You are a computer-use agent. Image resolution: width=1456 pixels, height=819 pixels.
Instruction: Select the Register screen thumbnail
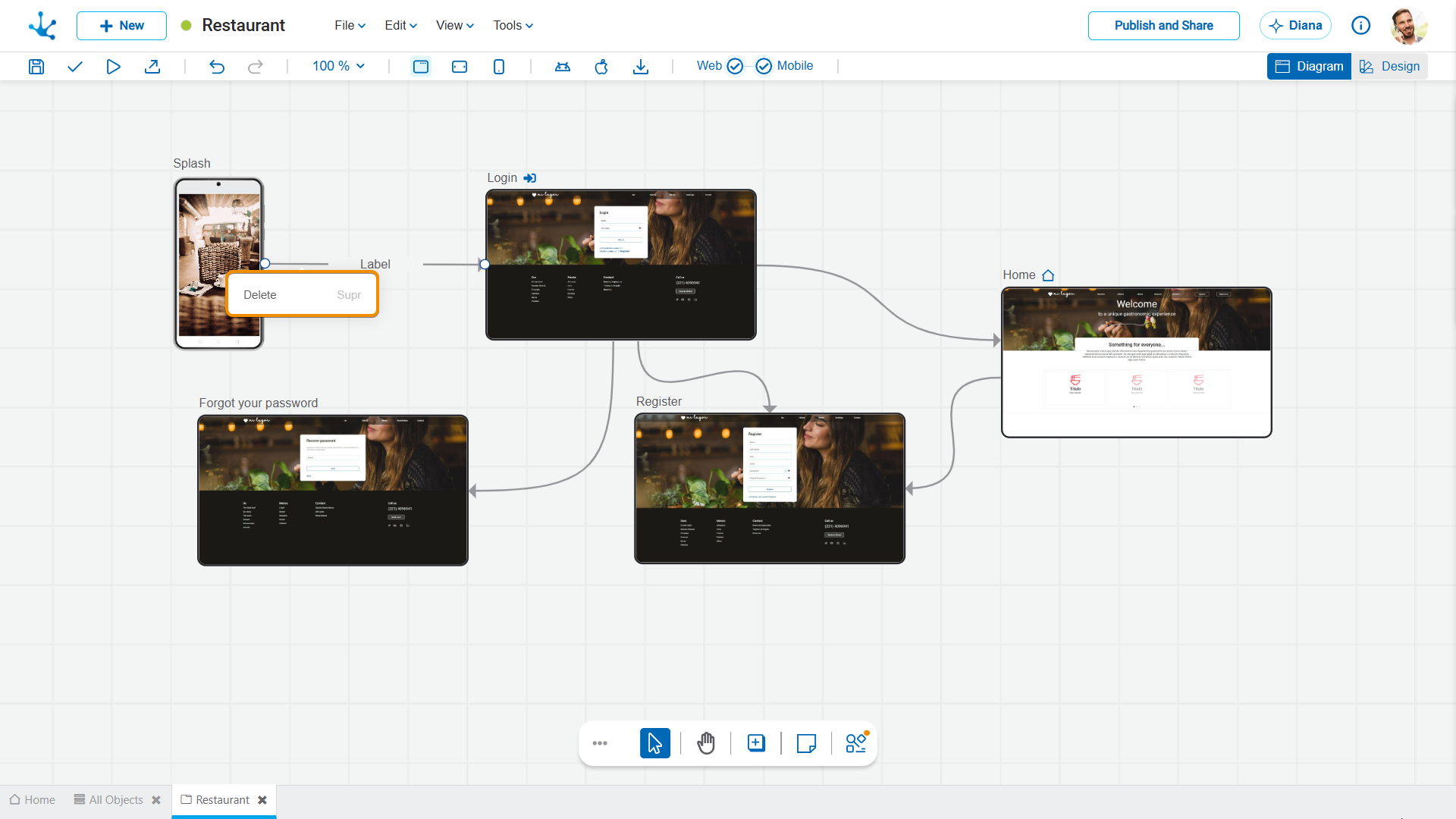pyautogui.click(x=770, y=488)
